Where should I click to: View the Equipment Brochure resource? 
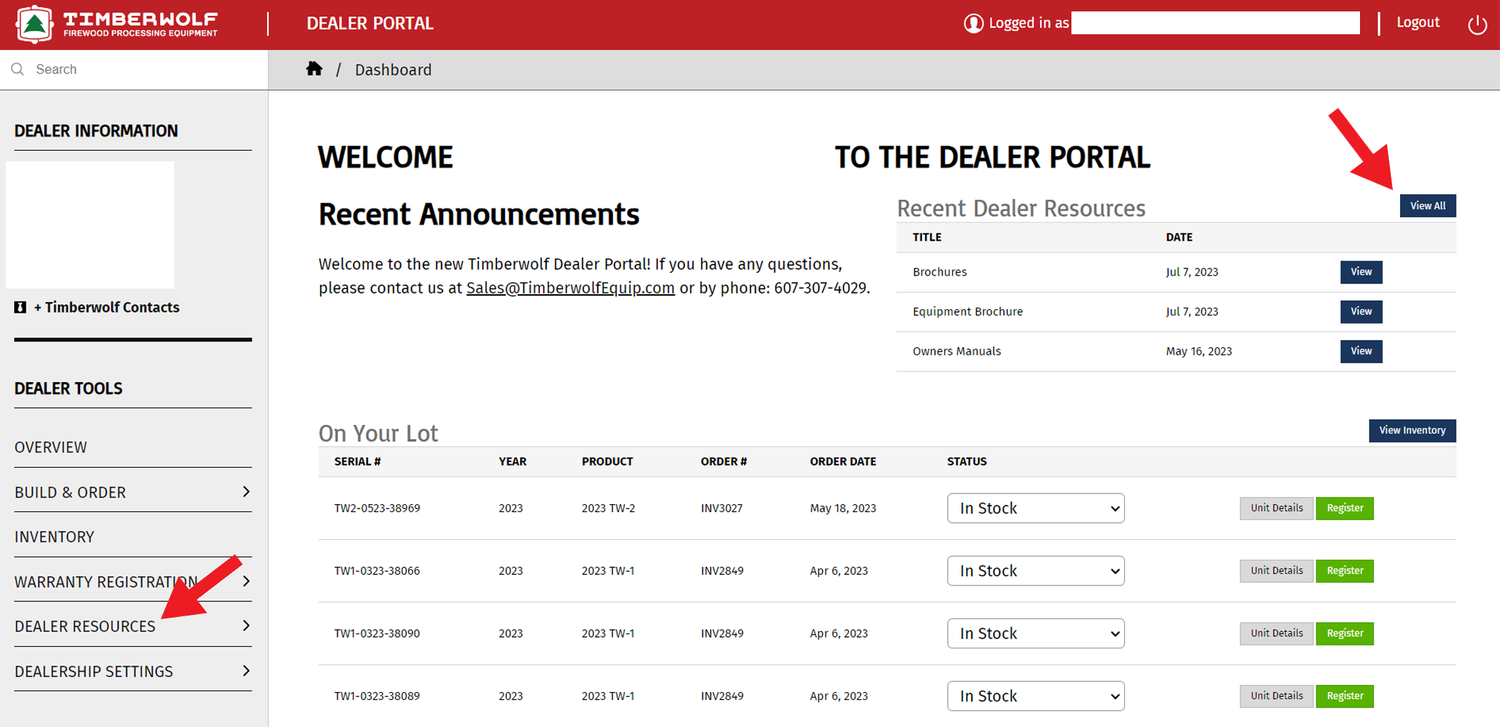pyautogui.click(x=1361, y=312)
